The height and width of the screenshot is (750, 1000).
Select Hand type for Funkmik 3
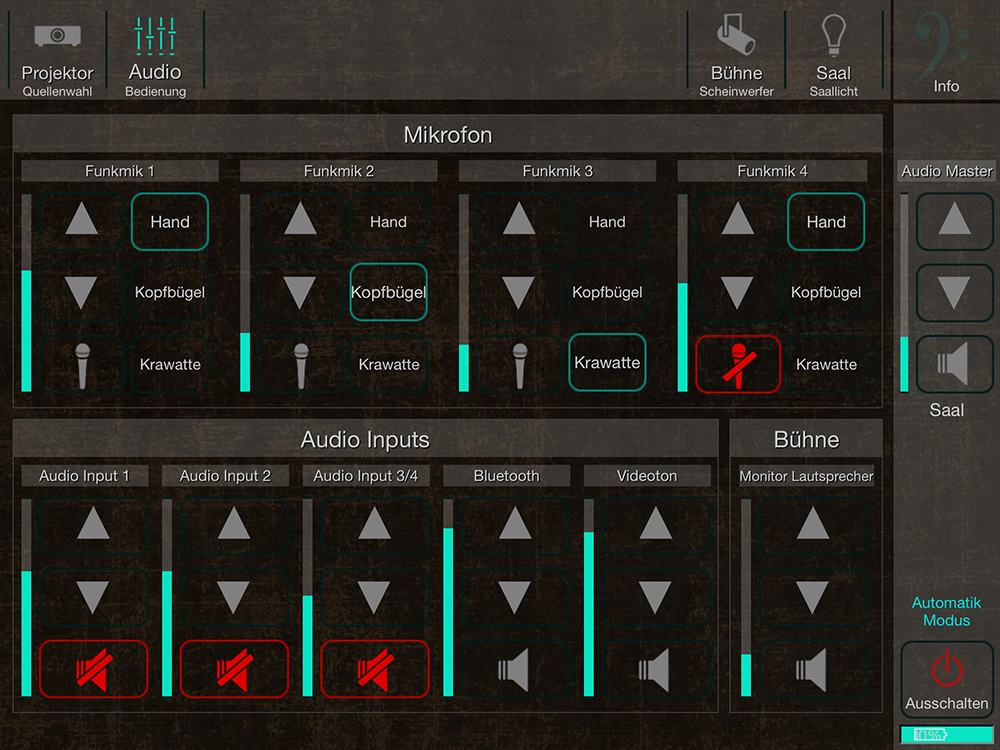(607, 222)
